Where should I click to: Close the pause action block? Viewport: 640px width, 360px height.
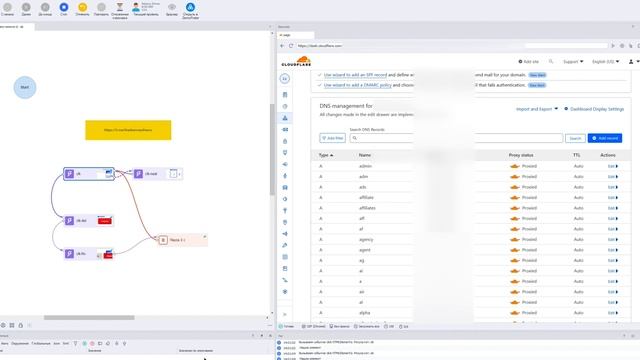[x=204, y=236]
